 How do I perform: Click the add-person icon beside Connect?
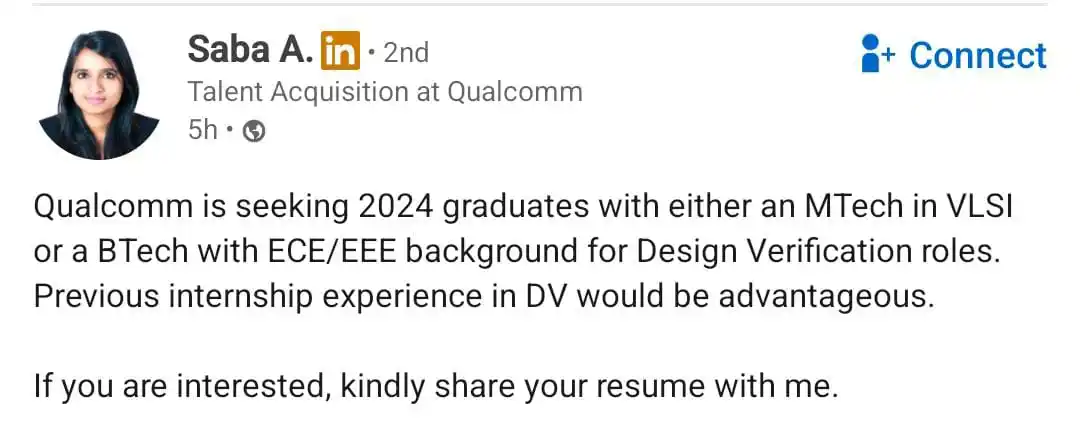pyautogui.click(x=878, y=54)
